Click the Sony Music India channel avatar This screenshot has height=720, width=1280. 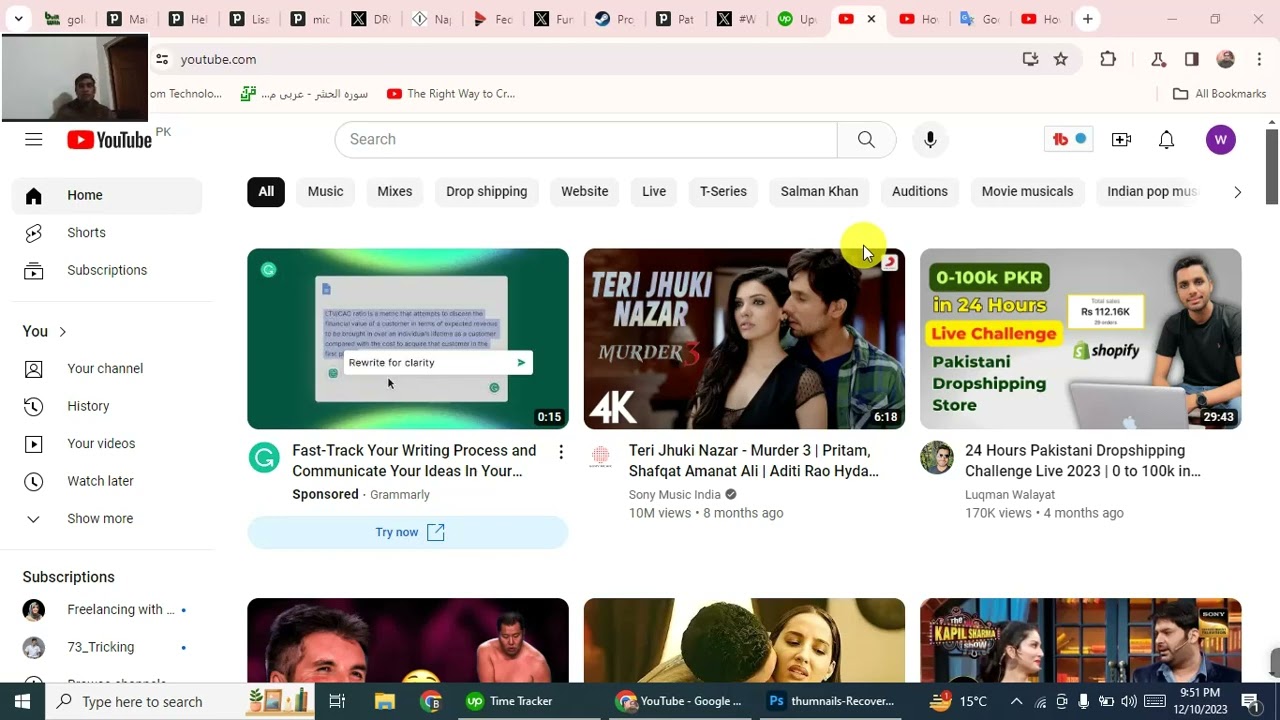(601, 458)
